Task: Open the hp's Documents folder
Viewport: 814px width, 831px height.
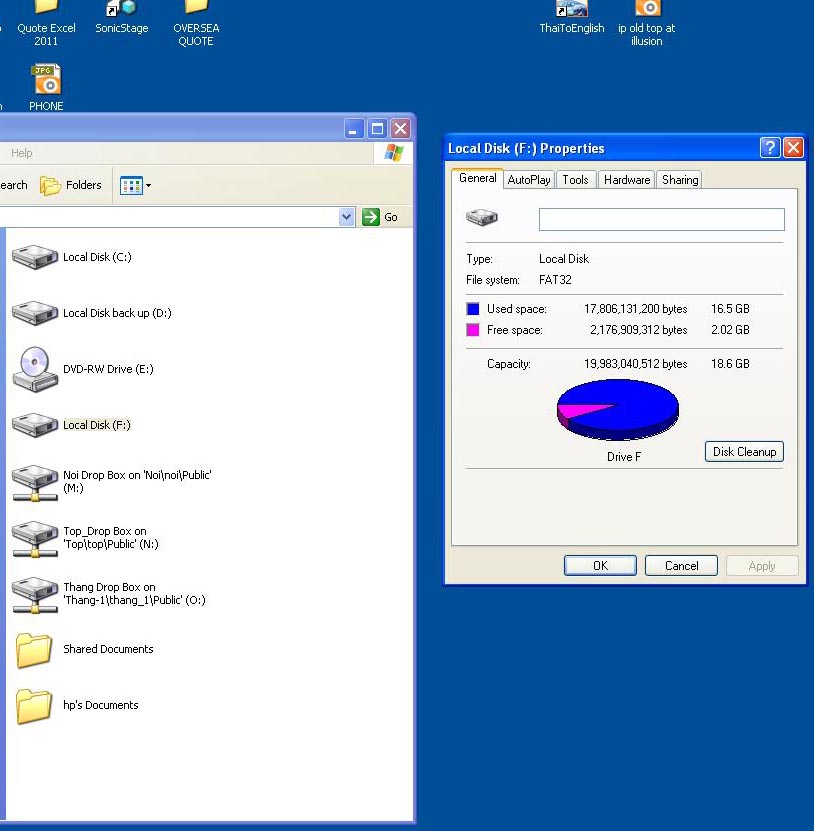Action: tap(34, 706)
